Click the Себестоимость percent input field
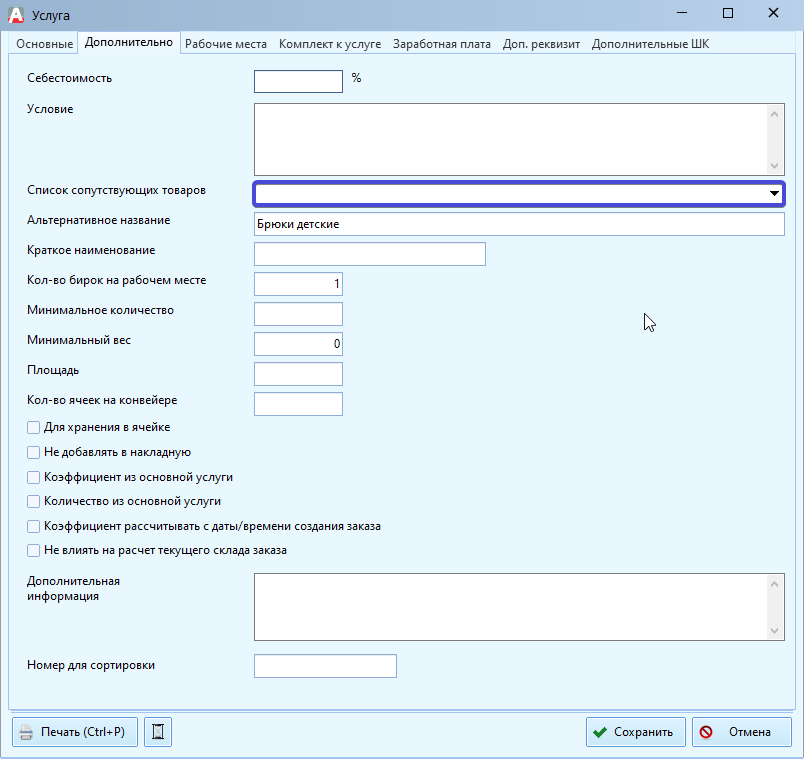Image resolution: width=804 pixels, height=759 pixels. (x=298, y=81)
